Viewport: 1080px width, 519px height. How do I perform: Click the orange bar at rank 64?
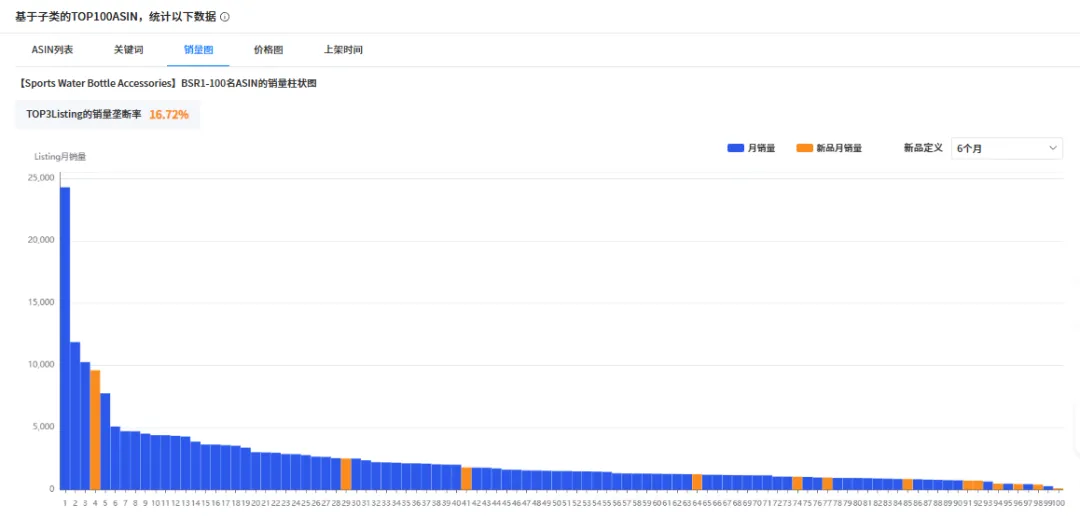(x=697, y=482)
